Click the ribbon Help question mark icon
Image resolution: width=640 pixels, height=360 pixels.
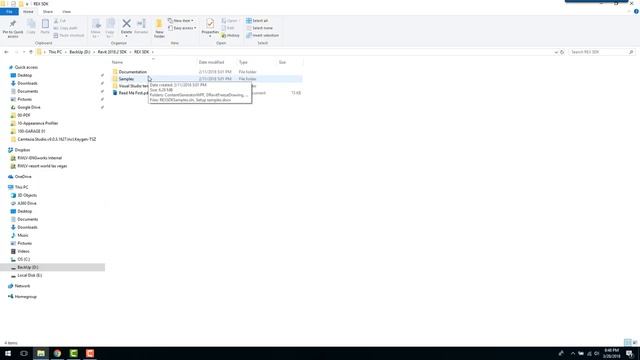[636, 11]
